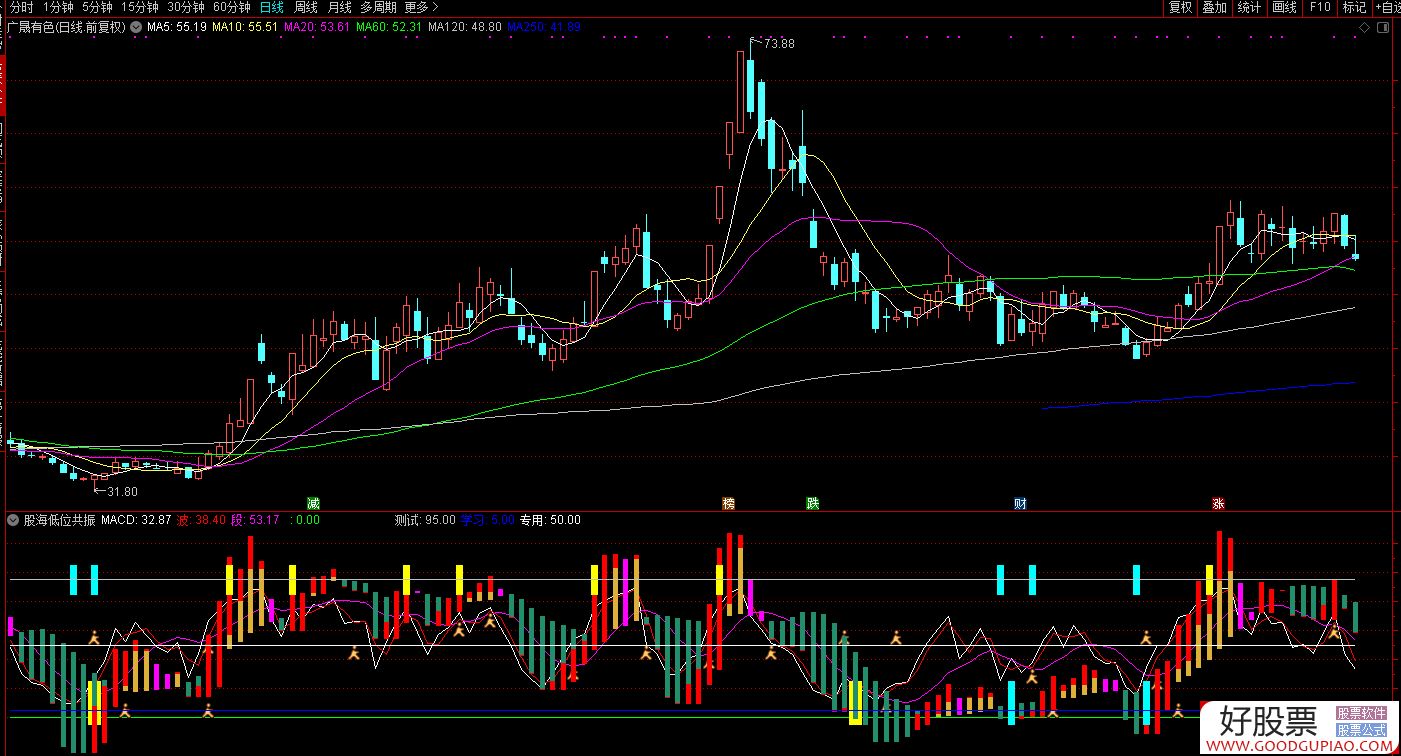
Task: Click the MA5: 55.19 label
Action: pos(177,27)
